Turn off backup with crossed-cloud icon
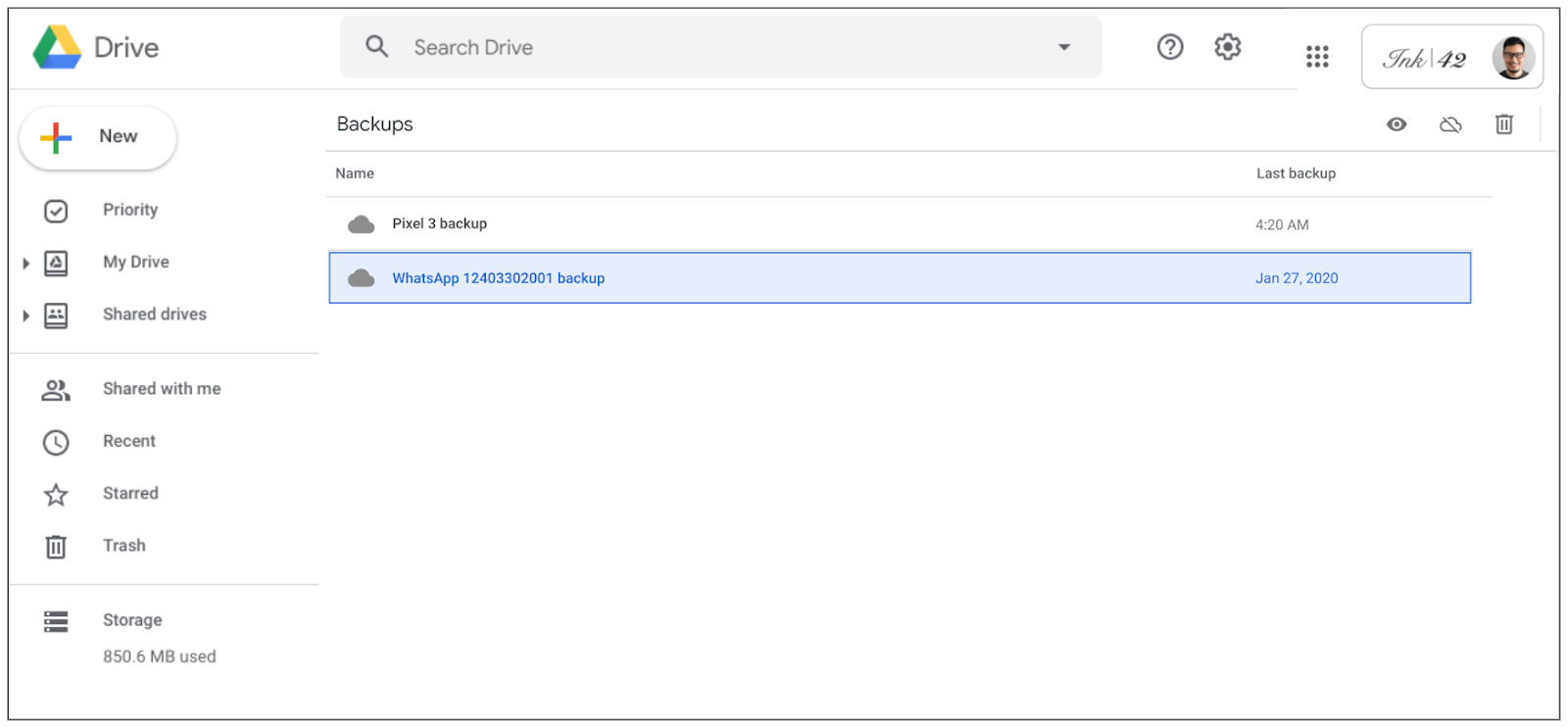The width and height of the screenshot is (1568, 727). [x=1450, y=124]
